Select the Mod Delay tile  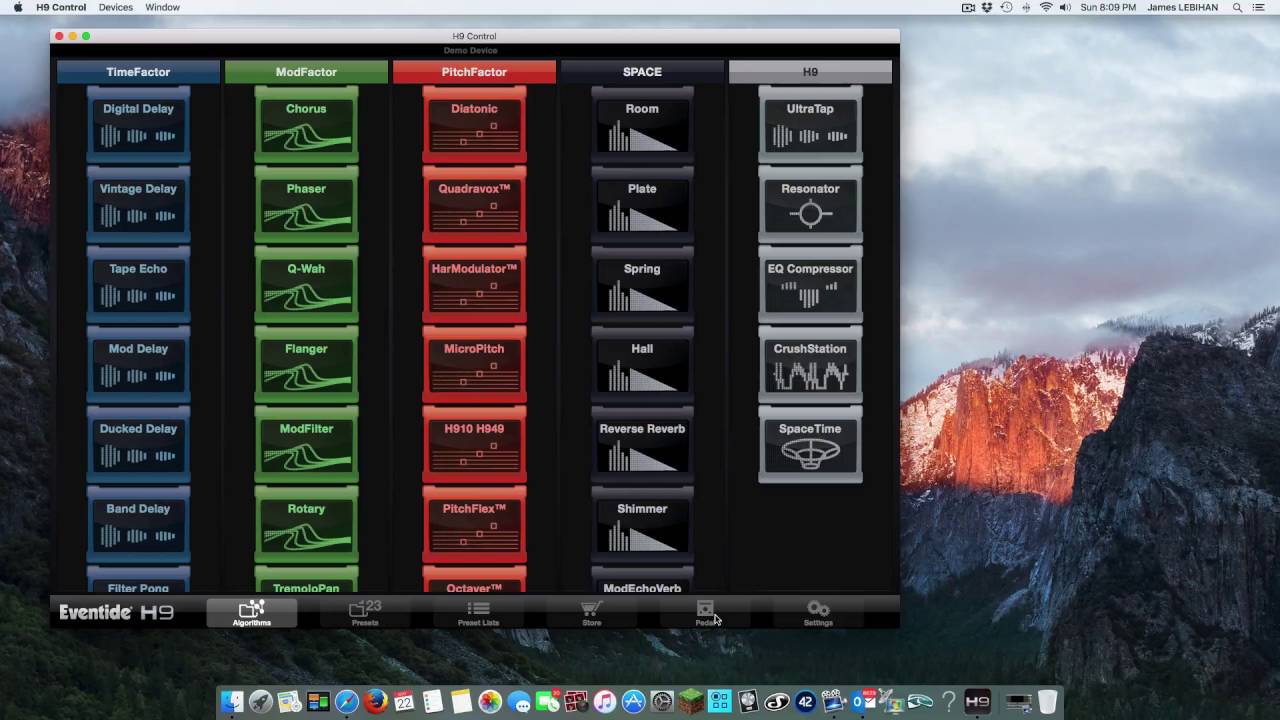coord(138,364)
